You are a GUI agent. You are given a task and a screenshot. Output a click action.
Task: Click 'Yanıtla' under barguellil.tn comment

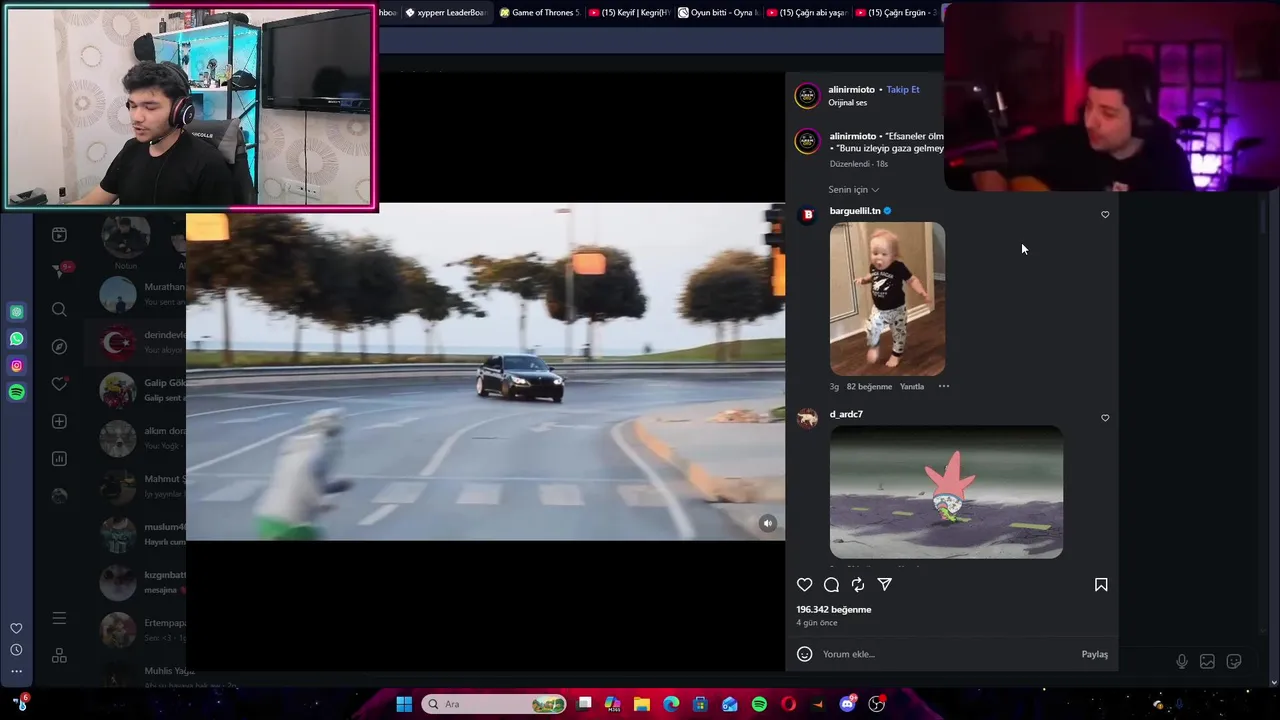pyautogui.click(x=912, y=386)
